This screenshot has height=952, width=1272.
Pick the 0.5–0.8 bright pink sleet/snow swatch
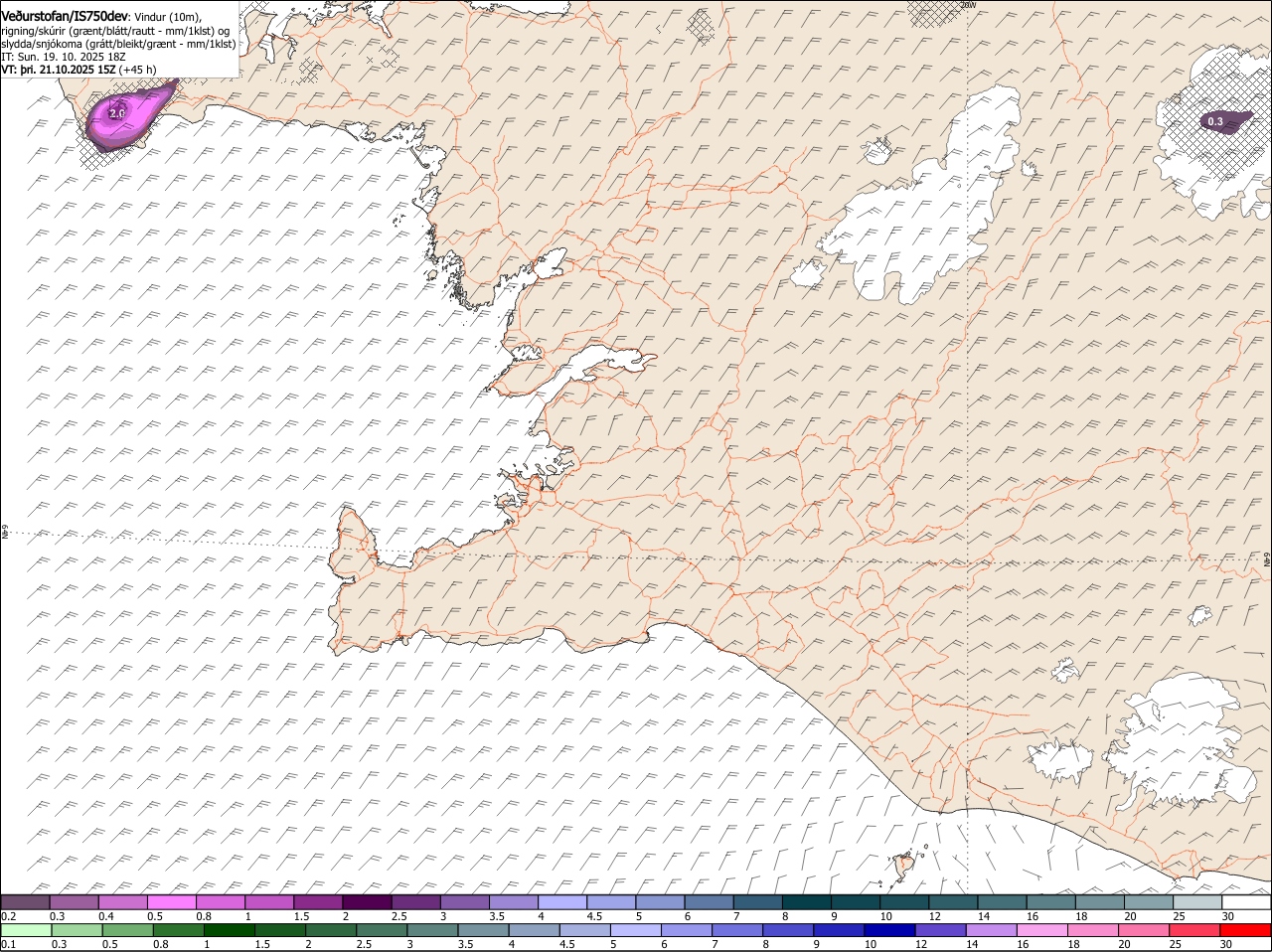(x=171, y=901)
